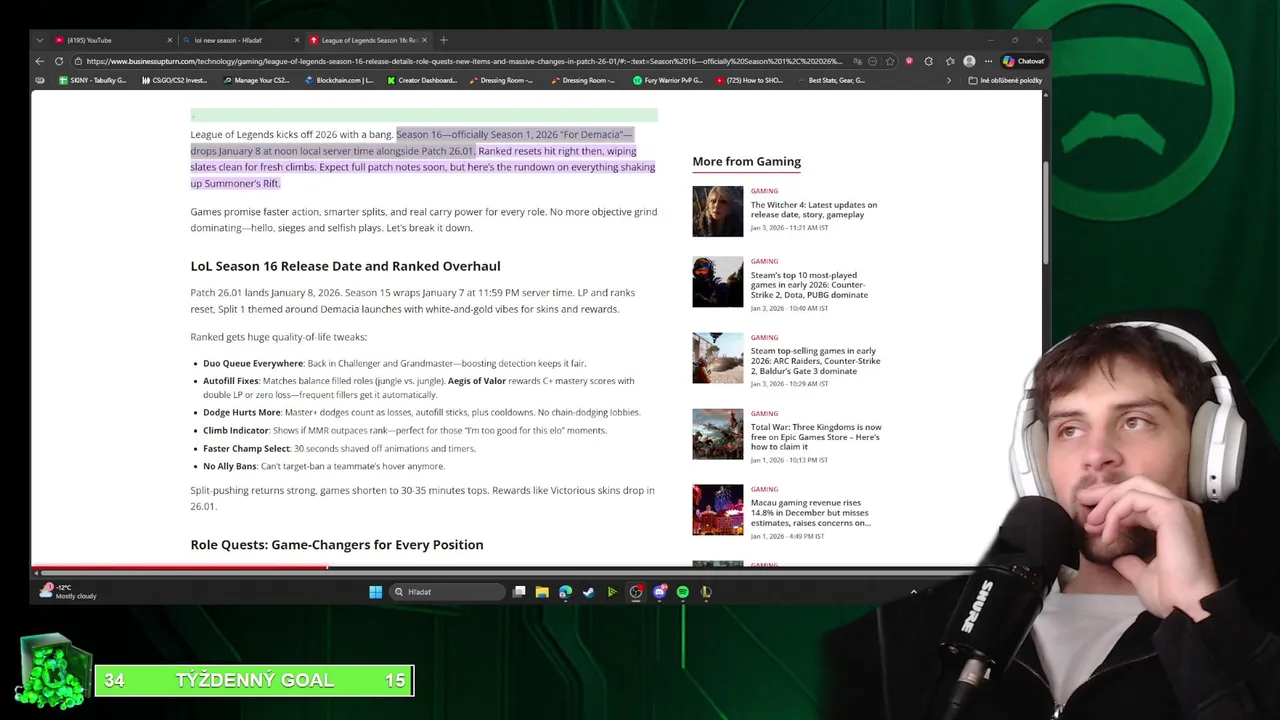Go back with the browser back arrow
The image size is (1280, 720).
[x=40, y=61]
